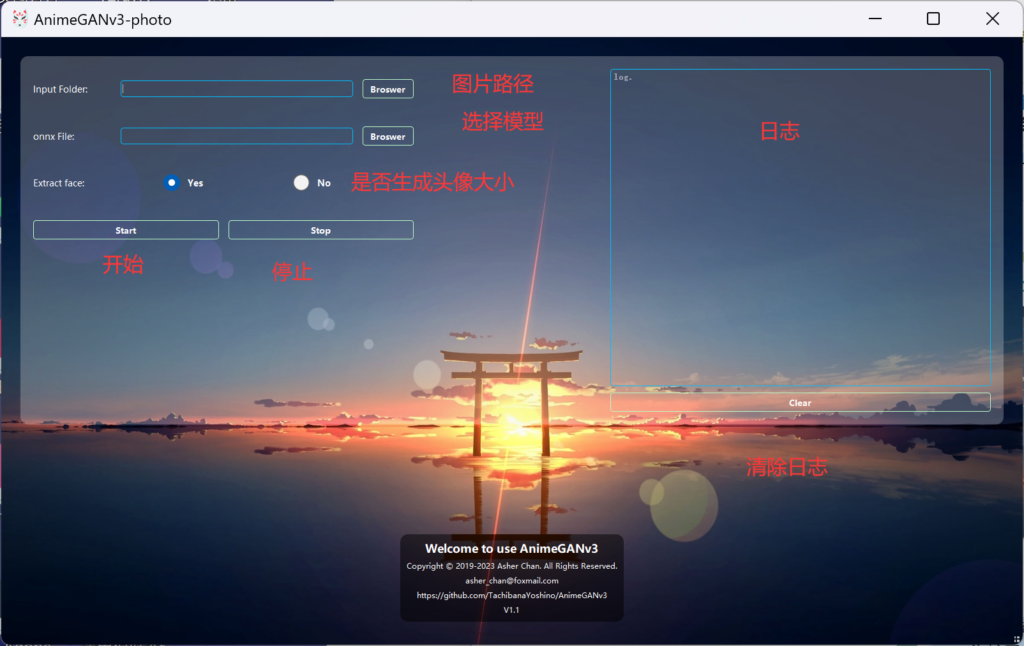Select the No radio button for Extract face
Screen dimensions: 1024x646
point(301,183)
